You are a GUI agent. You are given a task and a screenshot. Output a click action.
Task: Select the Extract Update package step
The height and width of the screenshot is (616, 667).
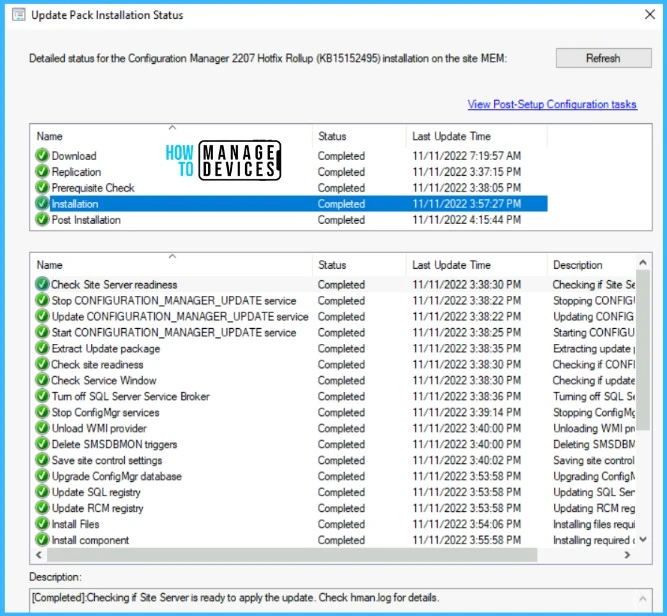[x=335, y=348]
